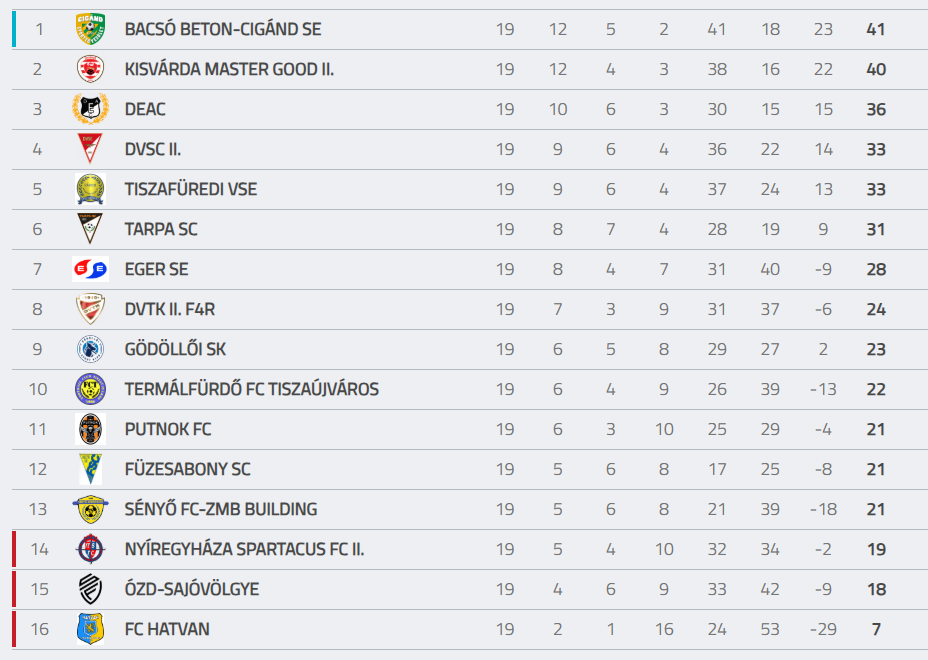
Task: Click the Kisvárda Master Good II. 40 points
Action: [876, 69]
